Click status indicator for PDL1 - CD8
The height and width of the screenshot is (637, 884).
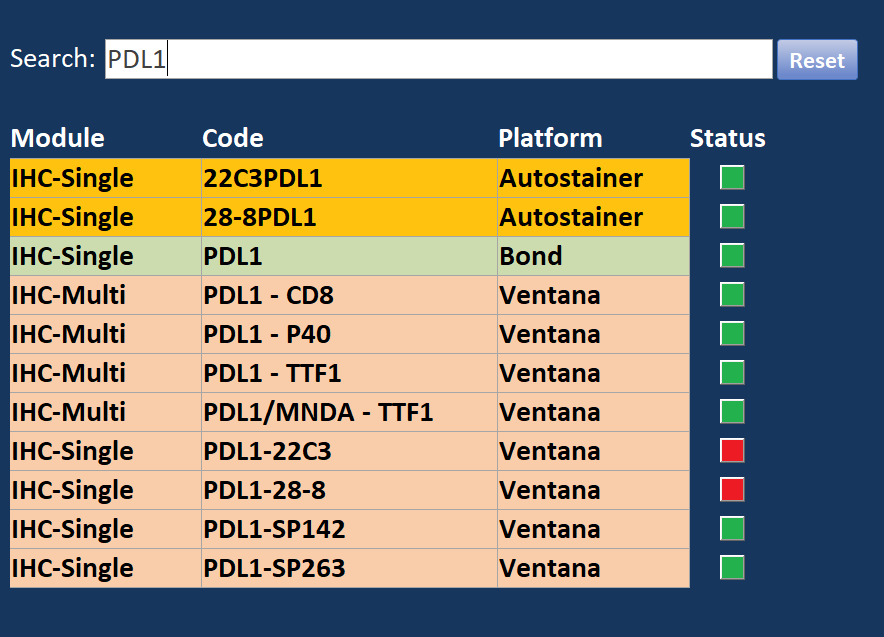[732, 295]
